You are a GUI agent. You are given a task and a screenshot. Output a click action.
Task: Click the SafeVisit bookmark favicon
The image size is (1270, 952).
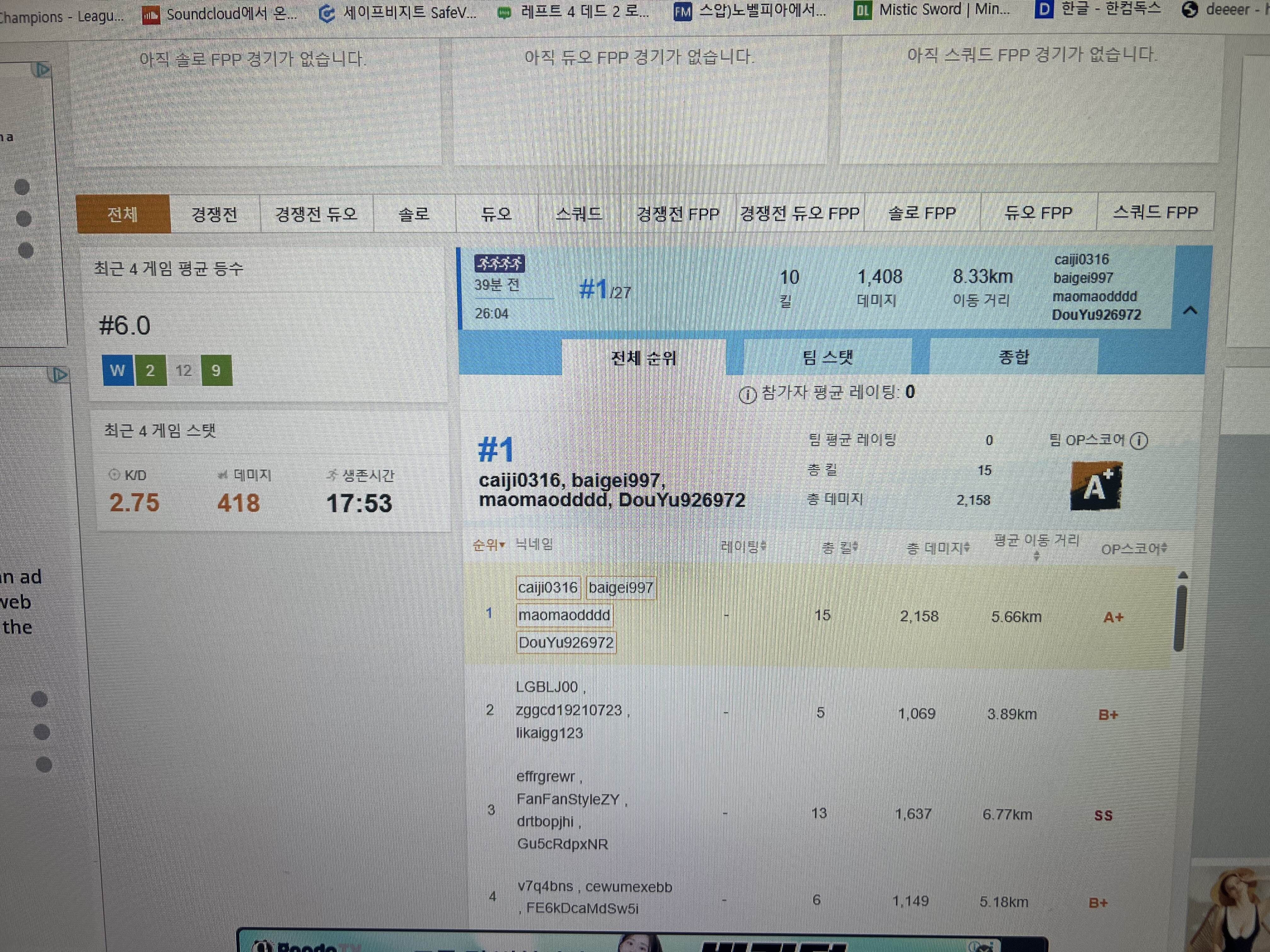(x=327, y=13)
